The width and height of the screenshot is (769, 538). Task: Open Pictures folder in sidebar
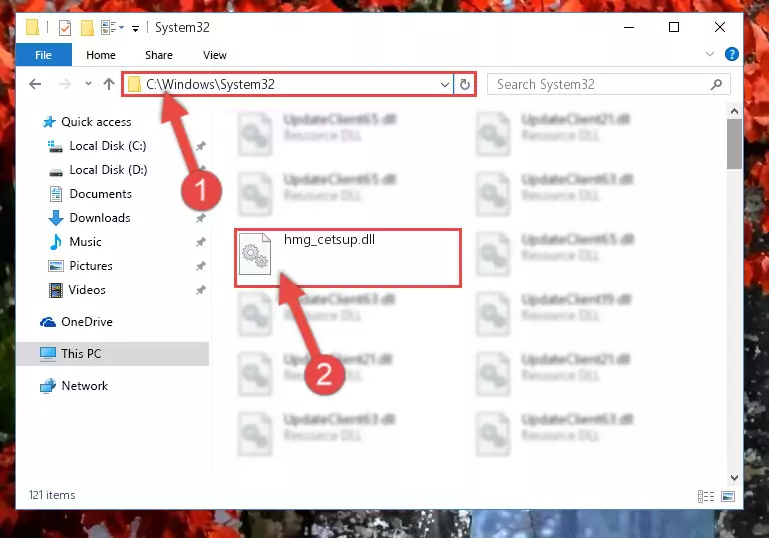tap(91, 266)
